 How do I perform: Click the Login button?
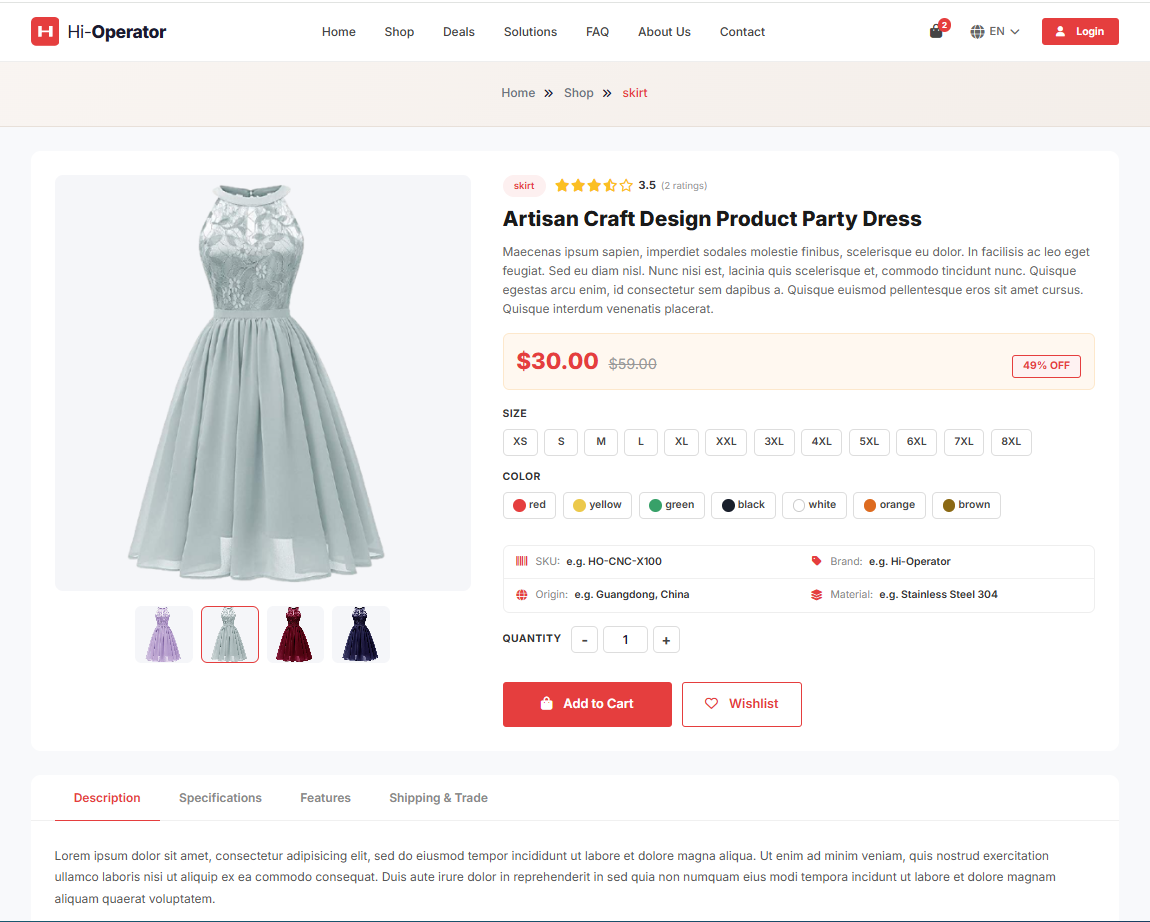point(1080,32)
